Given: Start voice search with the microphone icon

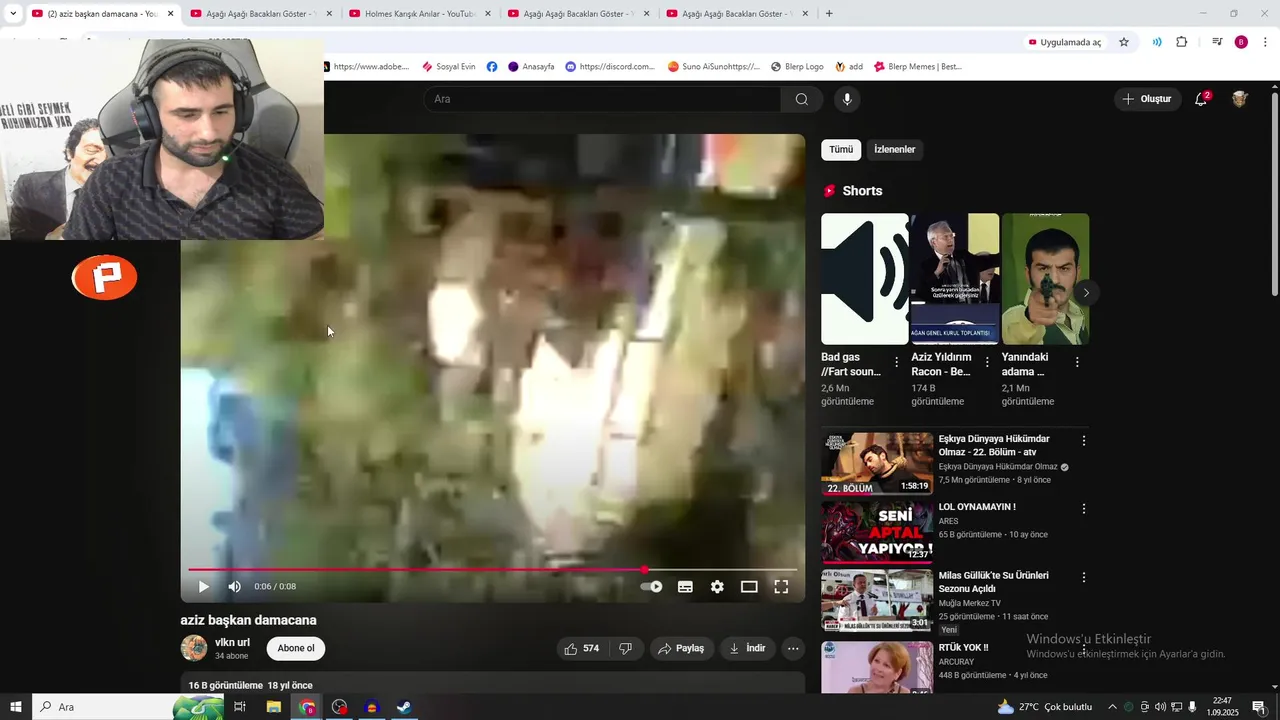Looking at the screenshot, I should click(x=847, y=99).
